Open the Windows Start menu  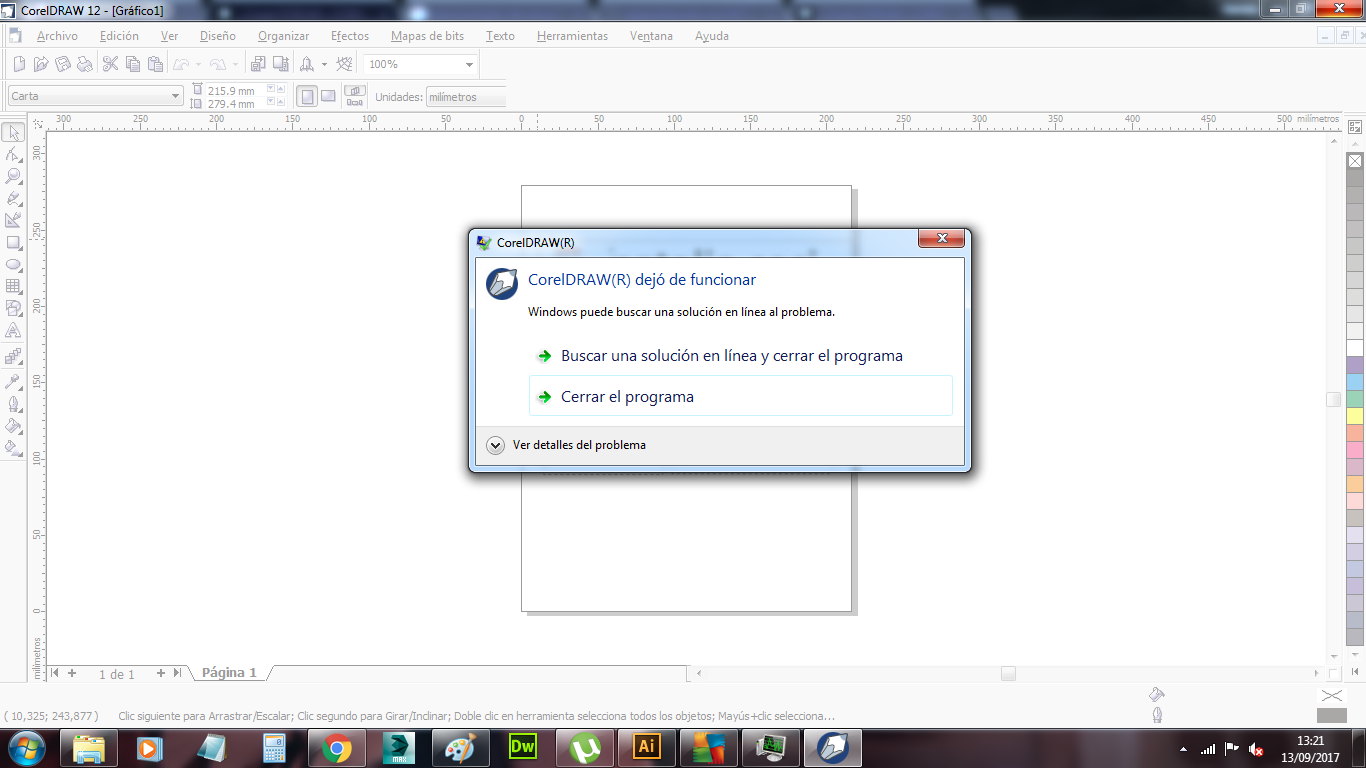click(28, 748)
